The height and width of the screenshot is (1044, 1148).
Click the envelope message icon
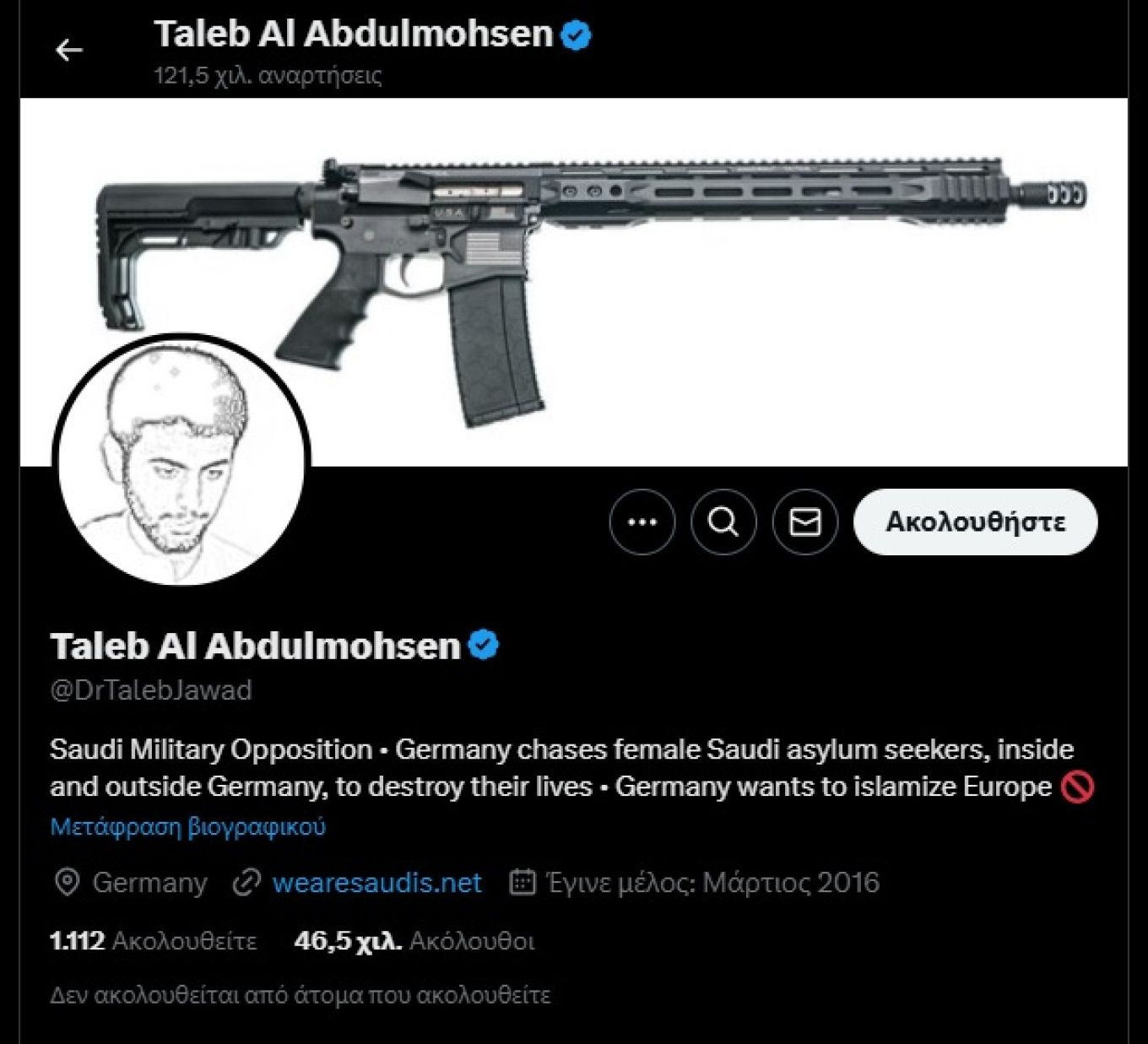pos(804,522)
